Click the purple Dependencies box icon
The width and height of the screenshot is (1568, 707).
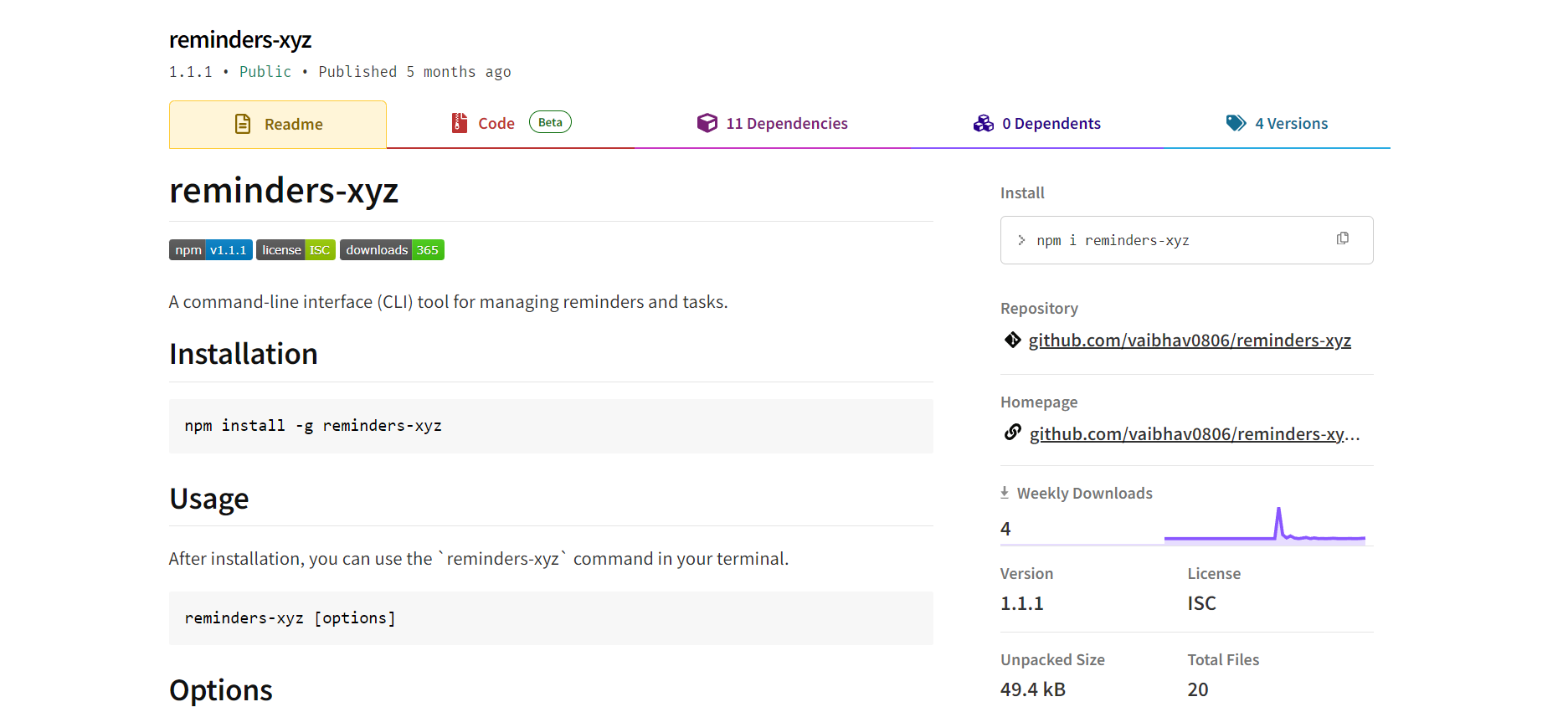[x=707, y=123]
